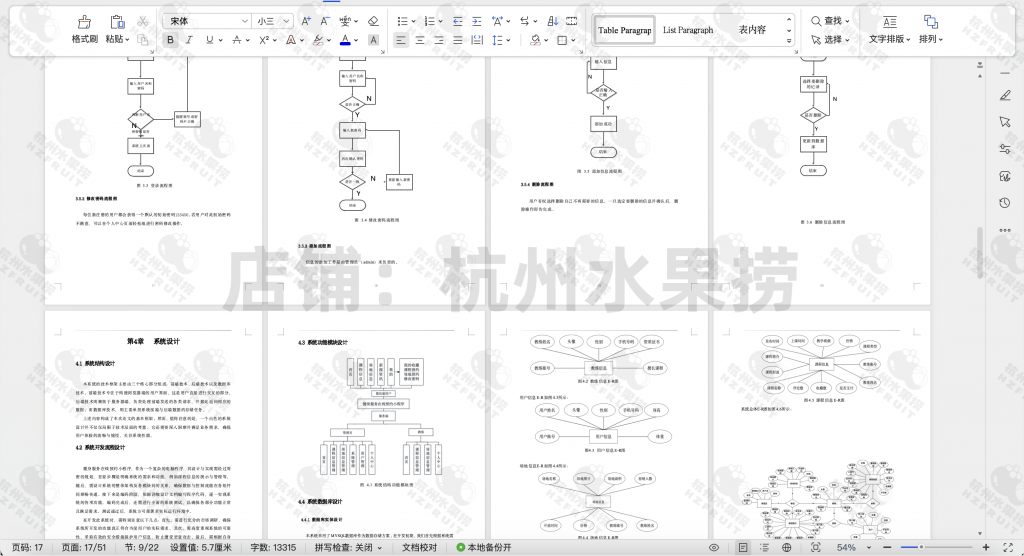The image size is (1024, 556).
Task: Align text left
Action: click(401, 40)
